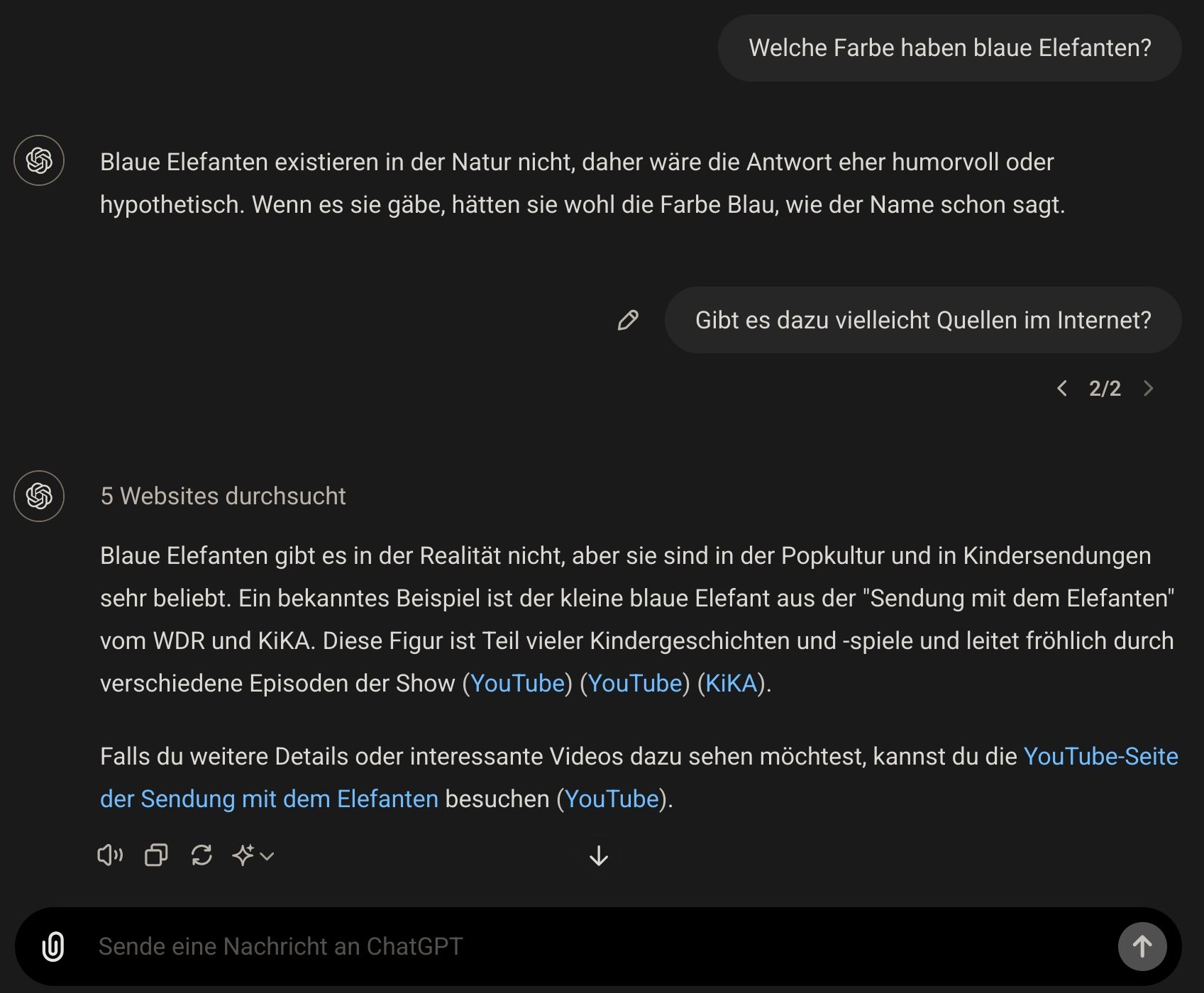Open the YouTube link after 'besuchen'
The width and height of the screenshot is (1204, 993).
pyautogui.click(x=612, y=799)
